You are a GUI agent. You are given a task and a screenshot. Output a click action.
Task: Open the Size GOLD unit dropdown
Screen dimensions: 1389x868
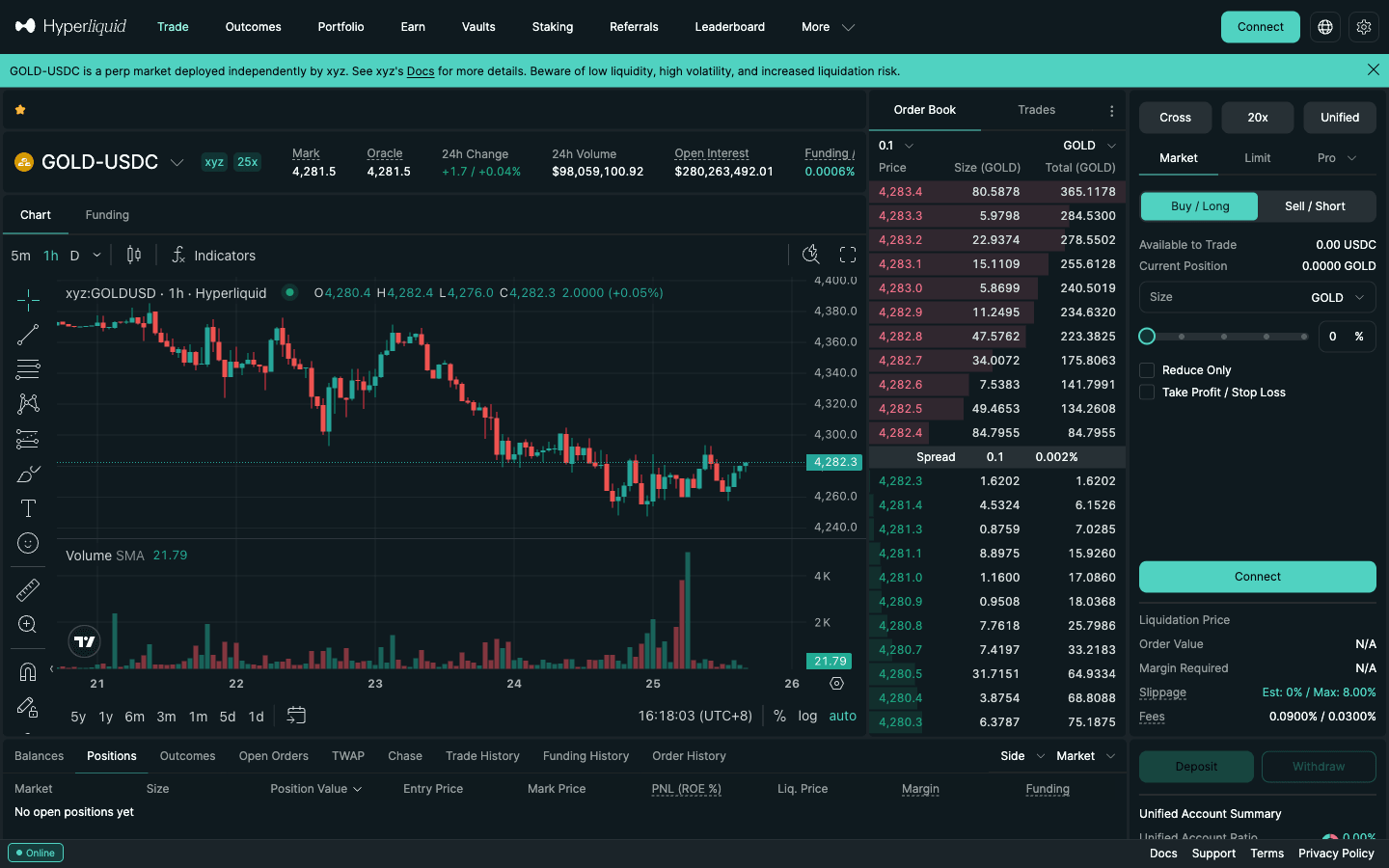coord(1338,297)
